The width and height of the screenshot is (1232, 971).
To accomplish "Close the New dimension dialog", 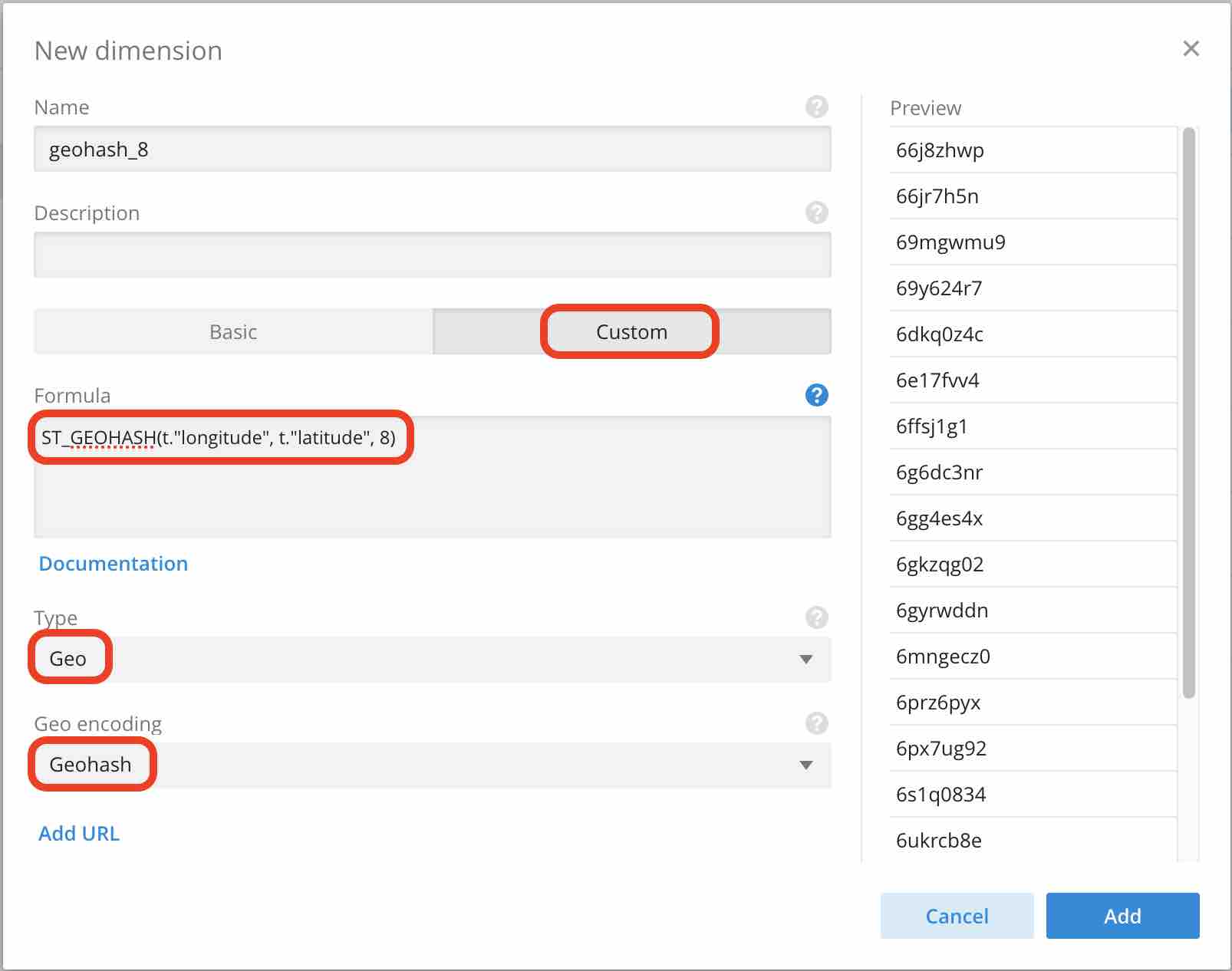I will pyautogui.click(x=1191, y=49).
